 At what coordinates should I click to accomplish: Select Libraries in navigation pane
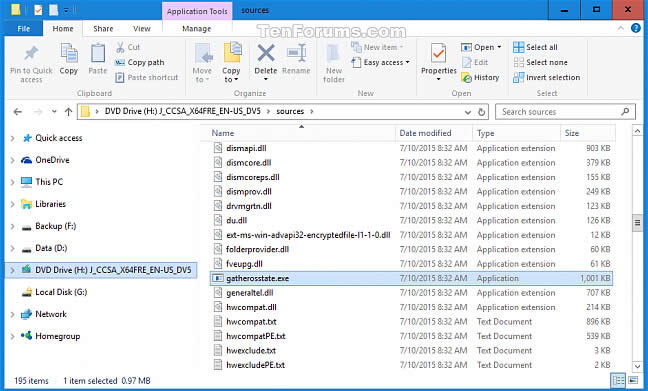50,204
